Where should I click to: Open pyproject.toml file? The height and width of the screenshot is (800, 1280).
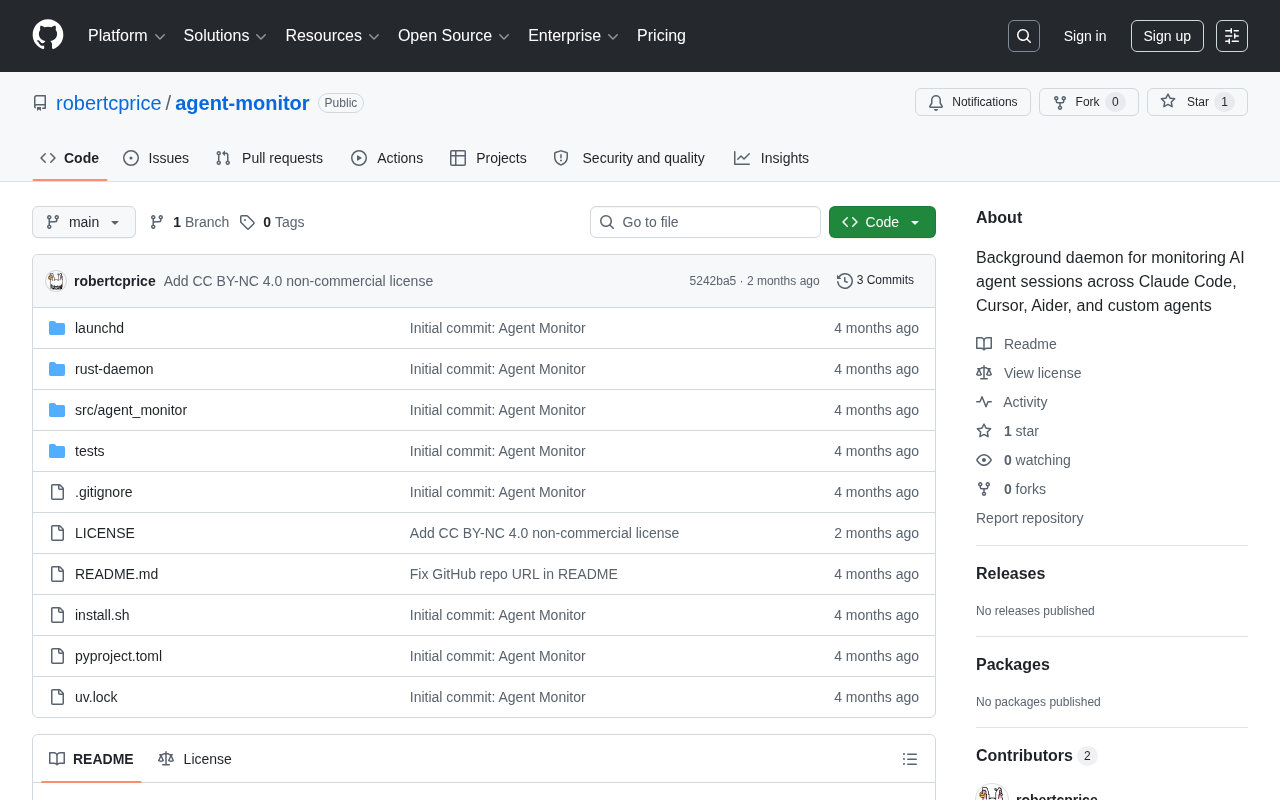click(118, 656)
